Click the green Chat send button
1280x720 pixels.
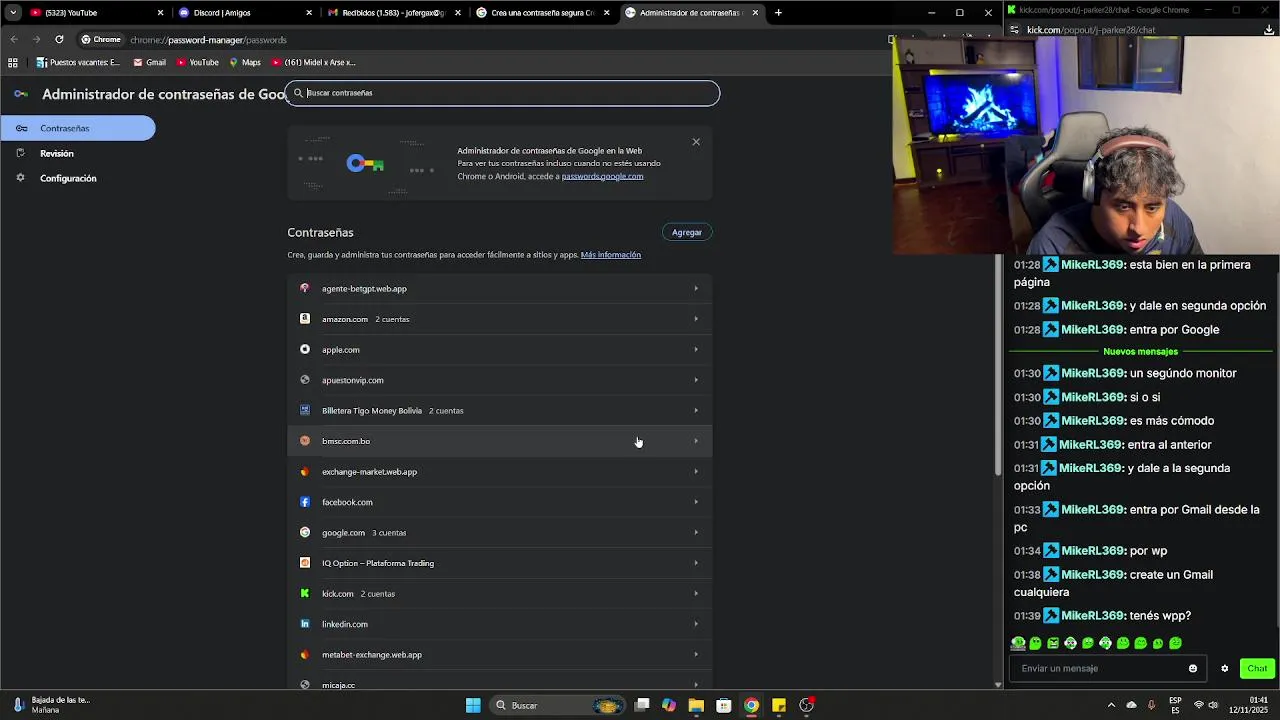(x=1257, y=668)
